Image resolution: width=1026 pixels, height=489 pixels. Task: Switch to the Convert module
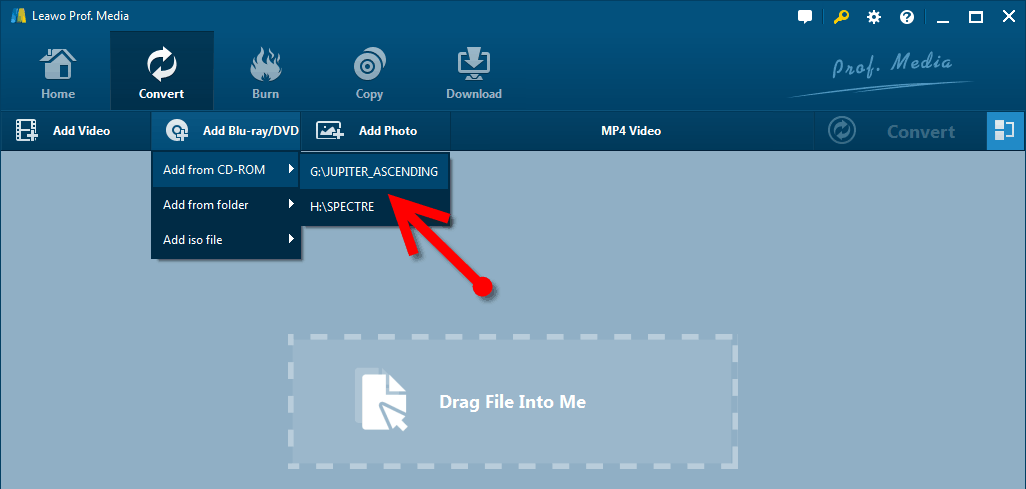click(162, 71)
